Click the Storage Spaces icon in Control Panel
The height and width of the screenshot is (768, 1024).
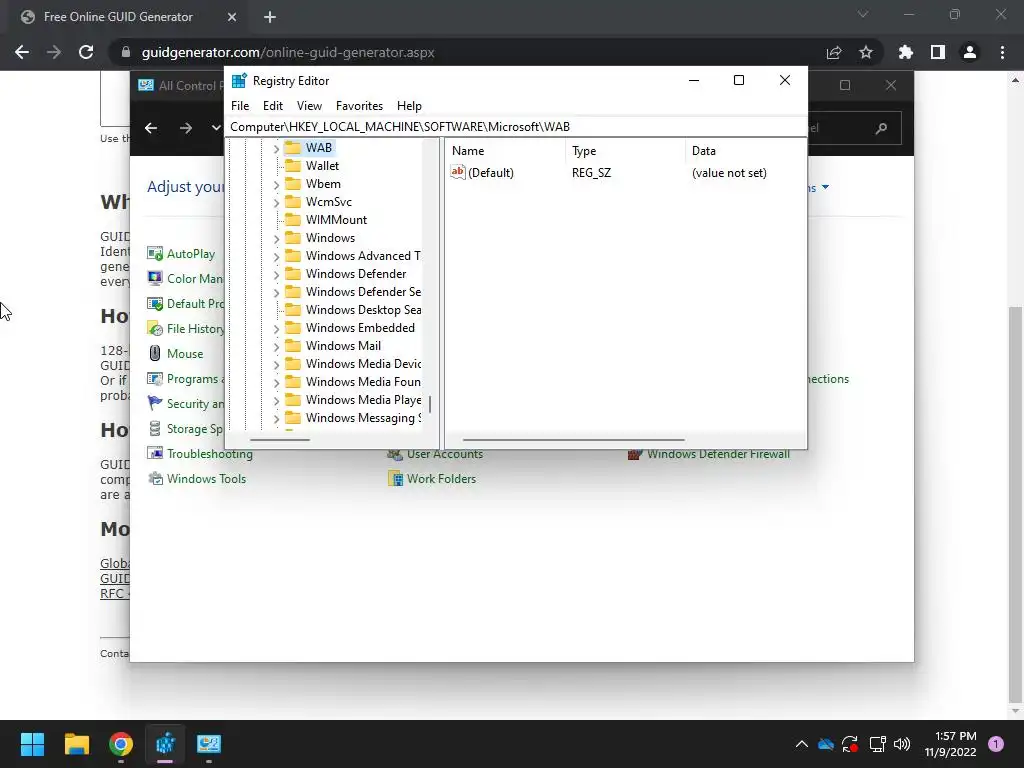[x=155, y=429]
